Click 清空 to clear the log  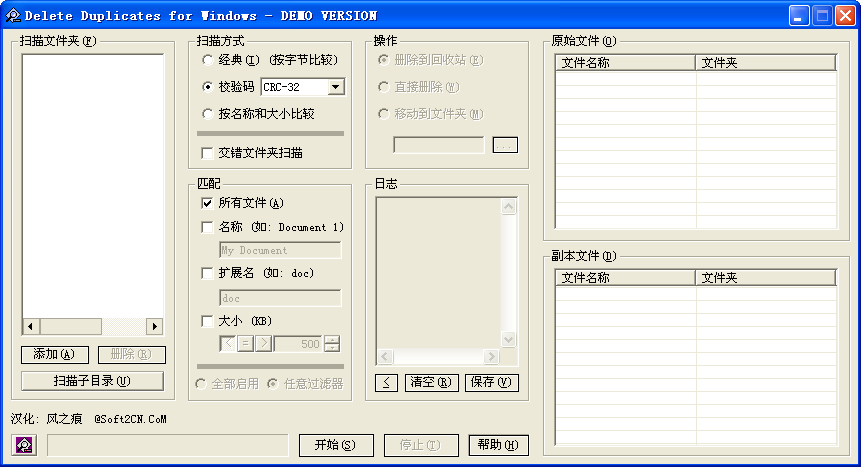[x=430, y=382]
